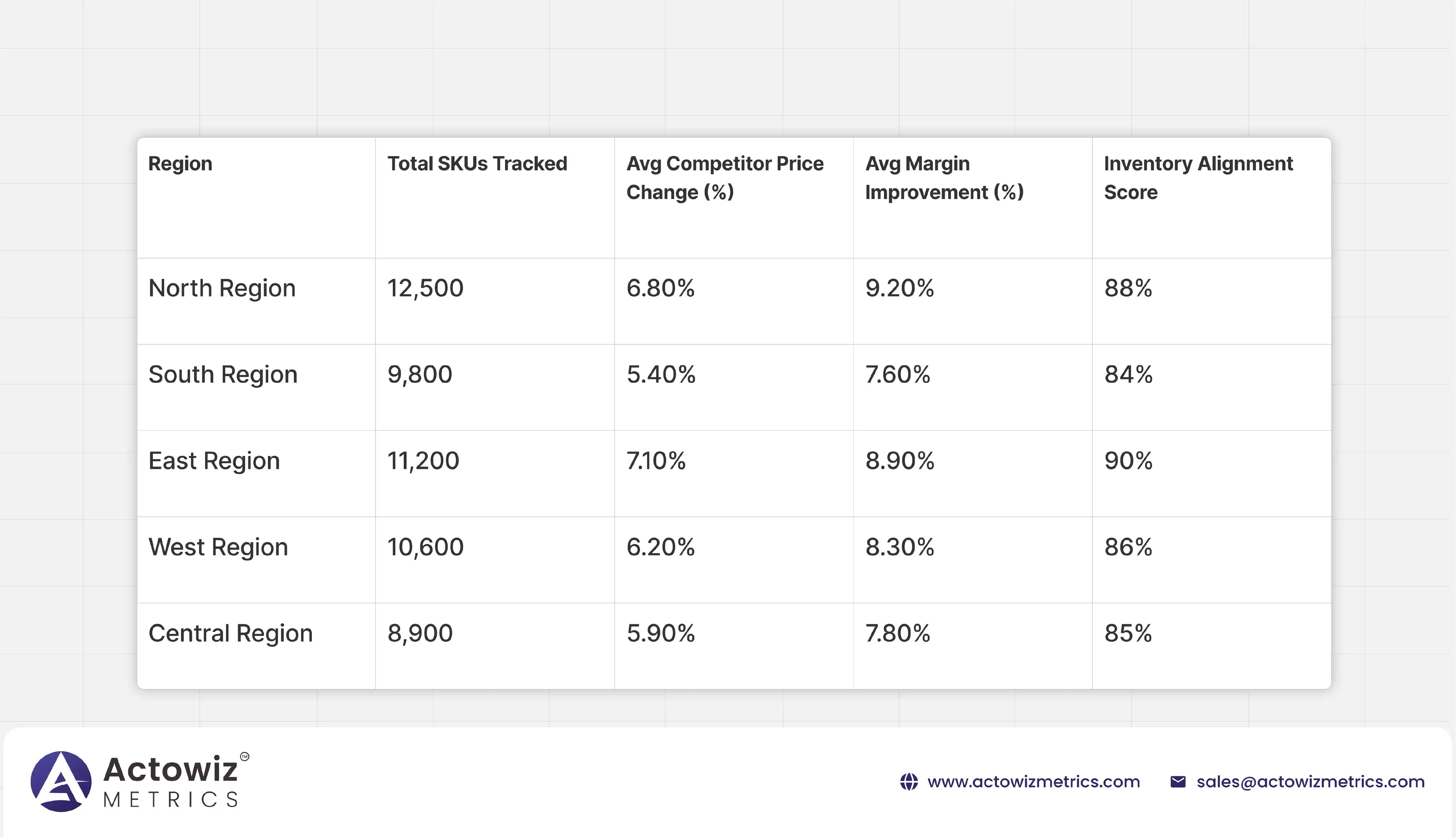1456x837 pixels.
Task: Click the envelope icon beside the email
Action: pos(1178,782)
